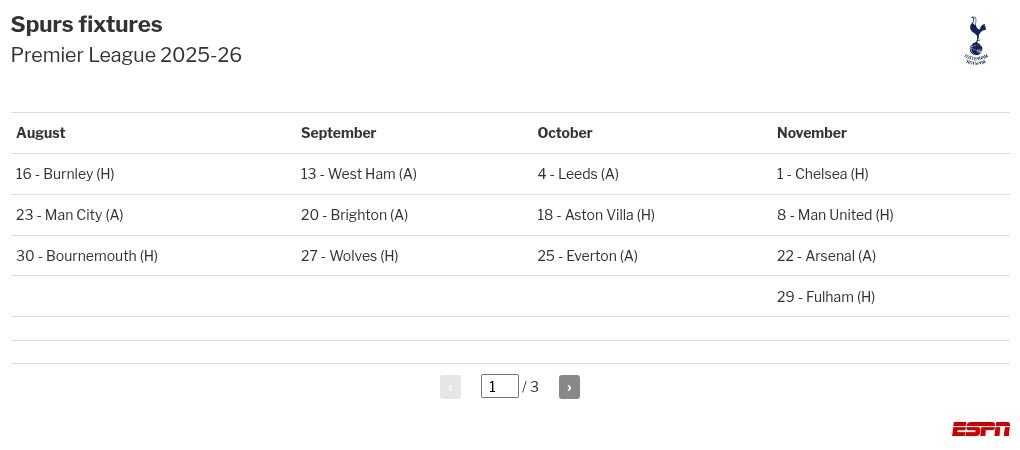
Task: Select the August column header
Action: click(41, 133)
